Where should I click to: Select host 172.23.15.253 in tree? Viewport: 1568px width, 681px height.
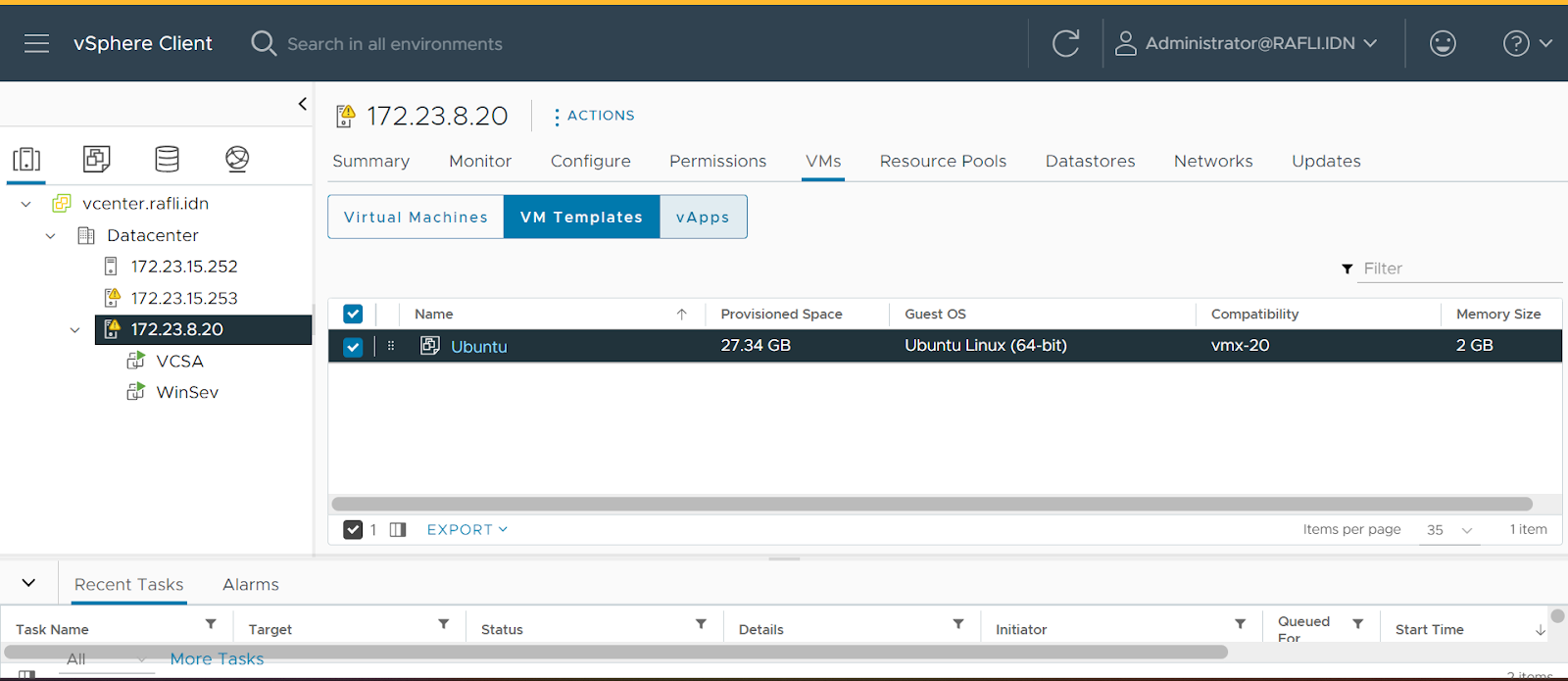[x=184, y=298]
